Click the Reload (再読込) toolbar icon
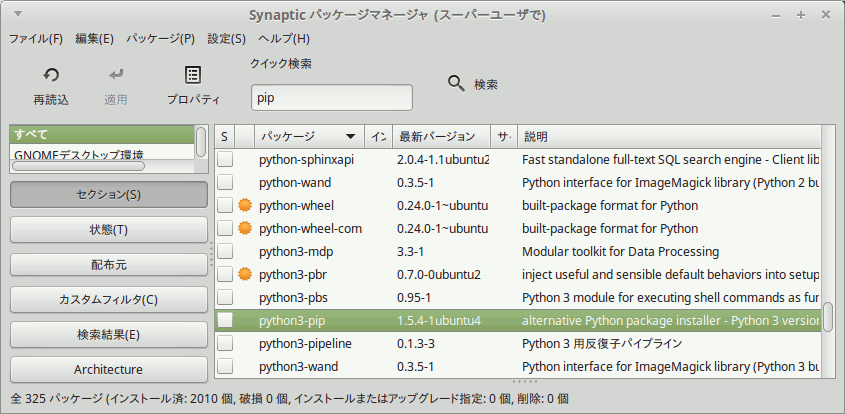The image size is (845, 414). 51,75
